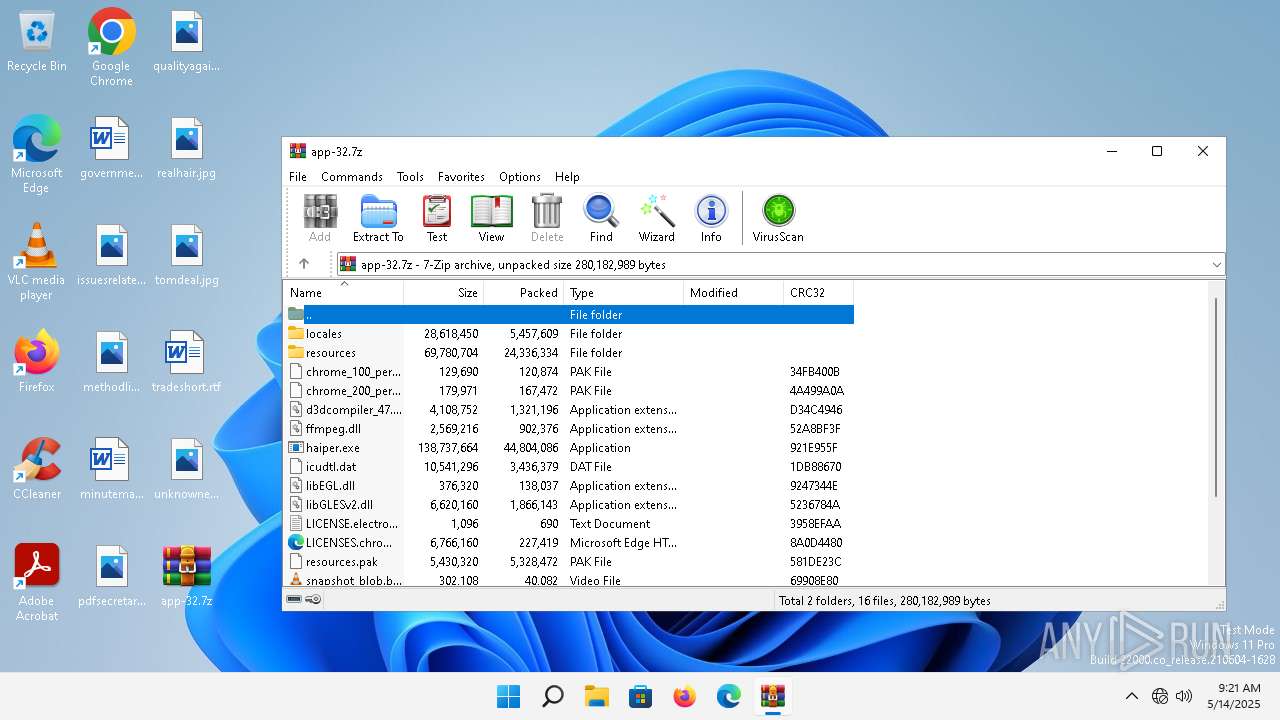The height and width of the screenshot is (720, 1280).
Task: Open Windows Start button
Action: pyautogui.click(x=508, y=696)
